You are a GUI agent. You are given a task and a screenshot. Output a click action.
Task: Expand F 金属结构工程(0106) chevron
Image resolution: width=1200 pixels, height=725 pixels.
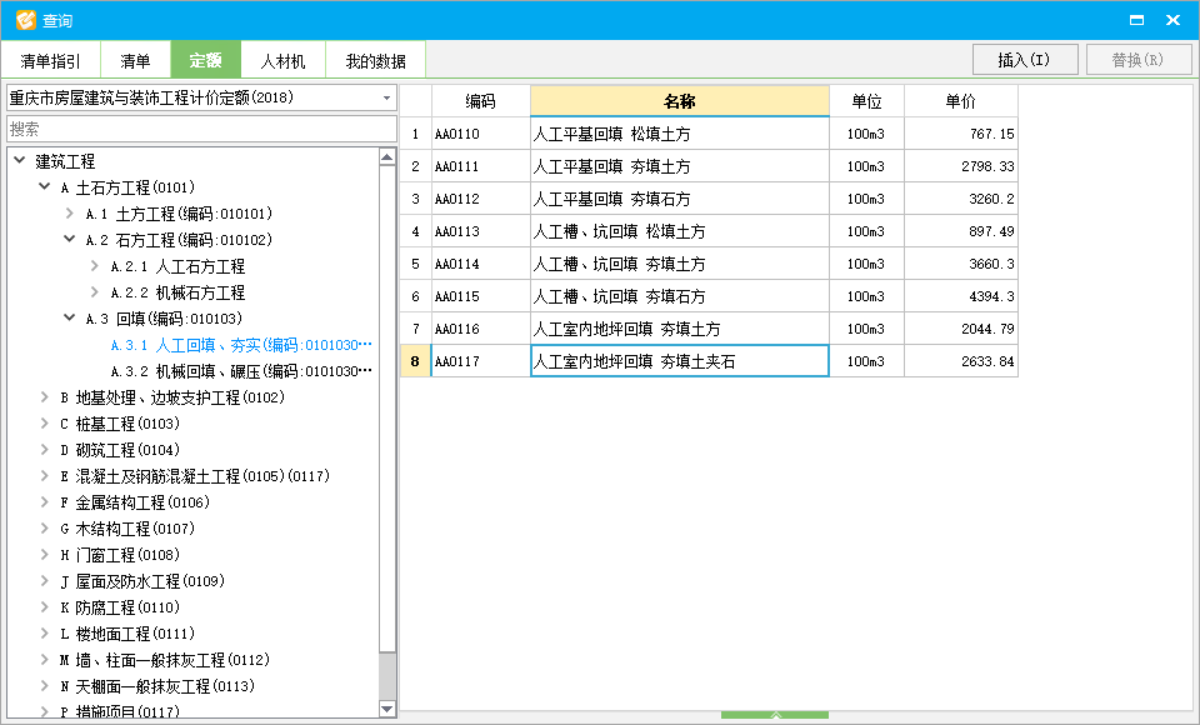tap(44, 502)
